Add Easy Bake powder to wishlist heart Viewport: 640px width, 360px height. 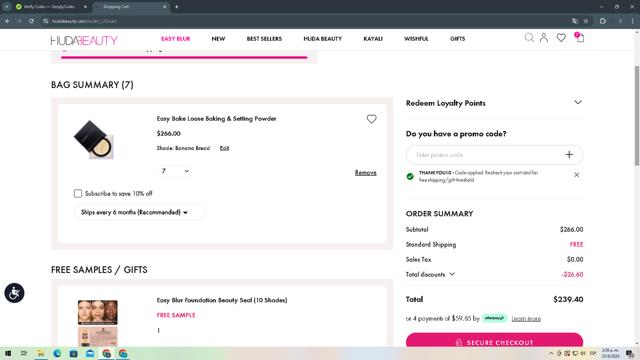click(371, 119)
